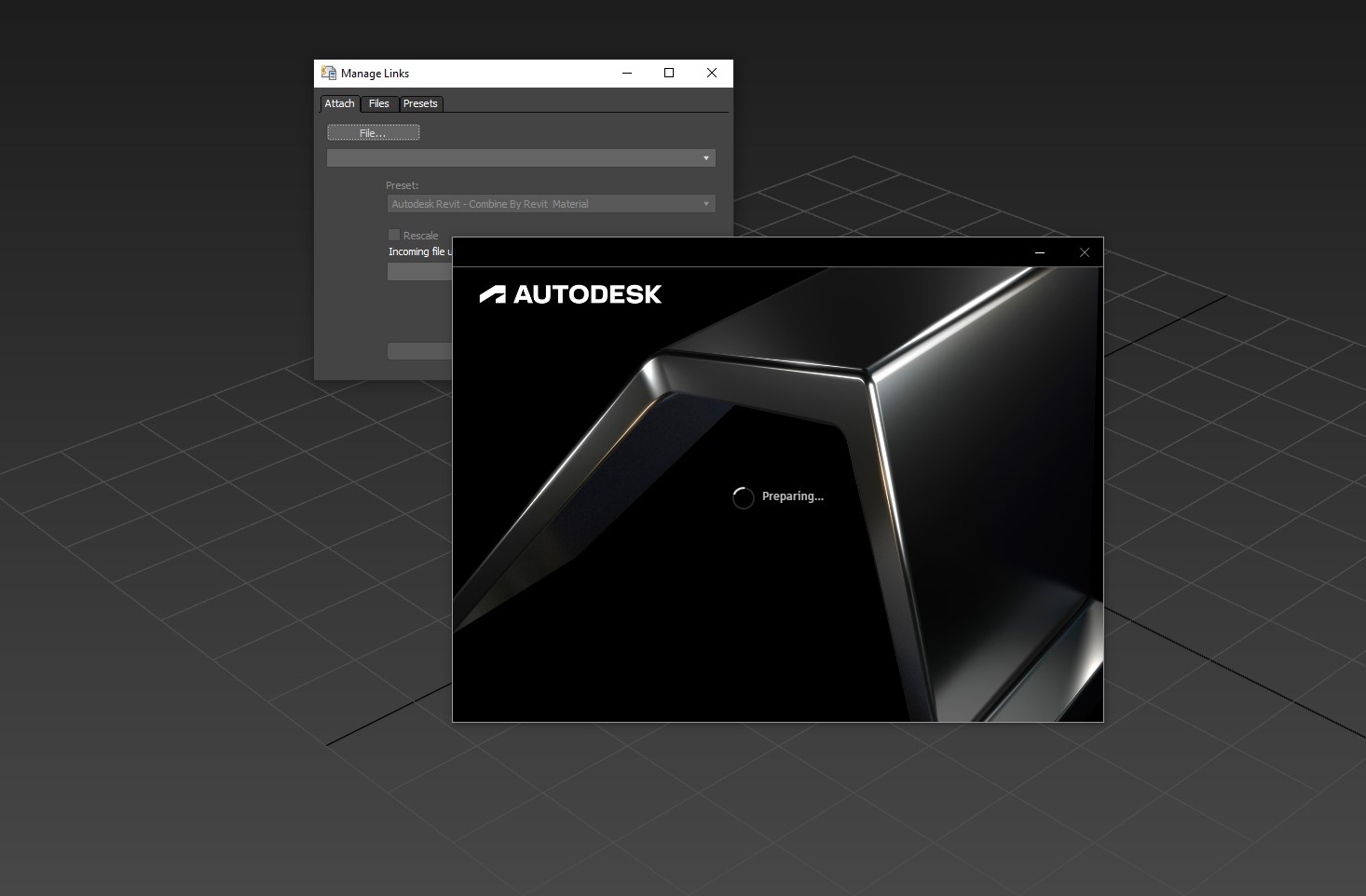Expand the empty file path dropdown
This screenshot has width=1366, height=896.
coord(521,158)
